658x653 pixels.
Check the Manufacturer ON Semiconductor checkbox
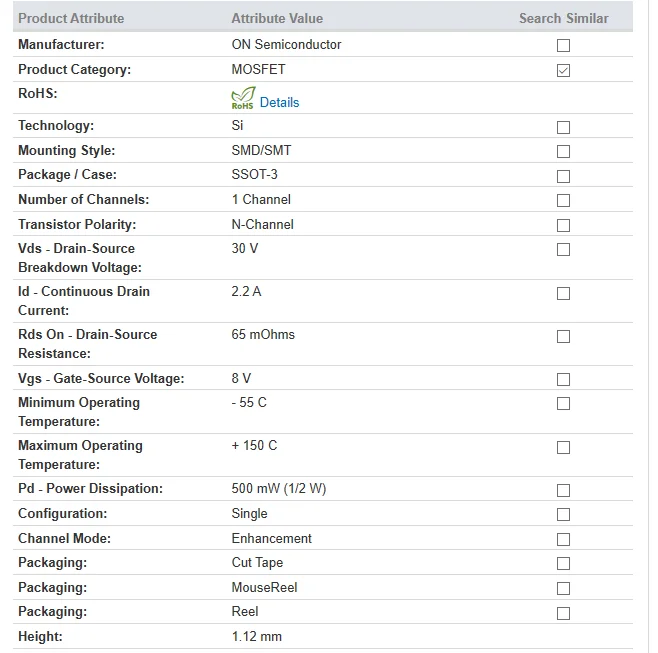563,45
